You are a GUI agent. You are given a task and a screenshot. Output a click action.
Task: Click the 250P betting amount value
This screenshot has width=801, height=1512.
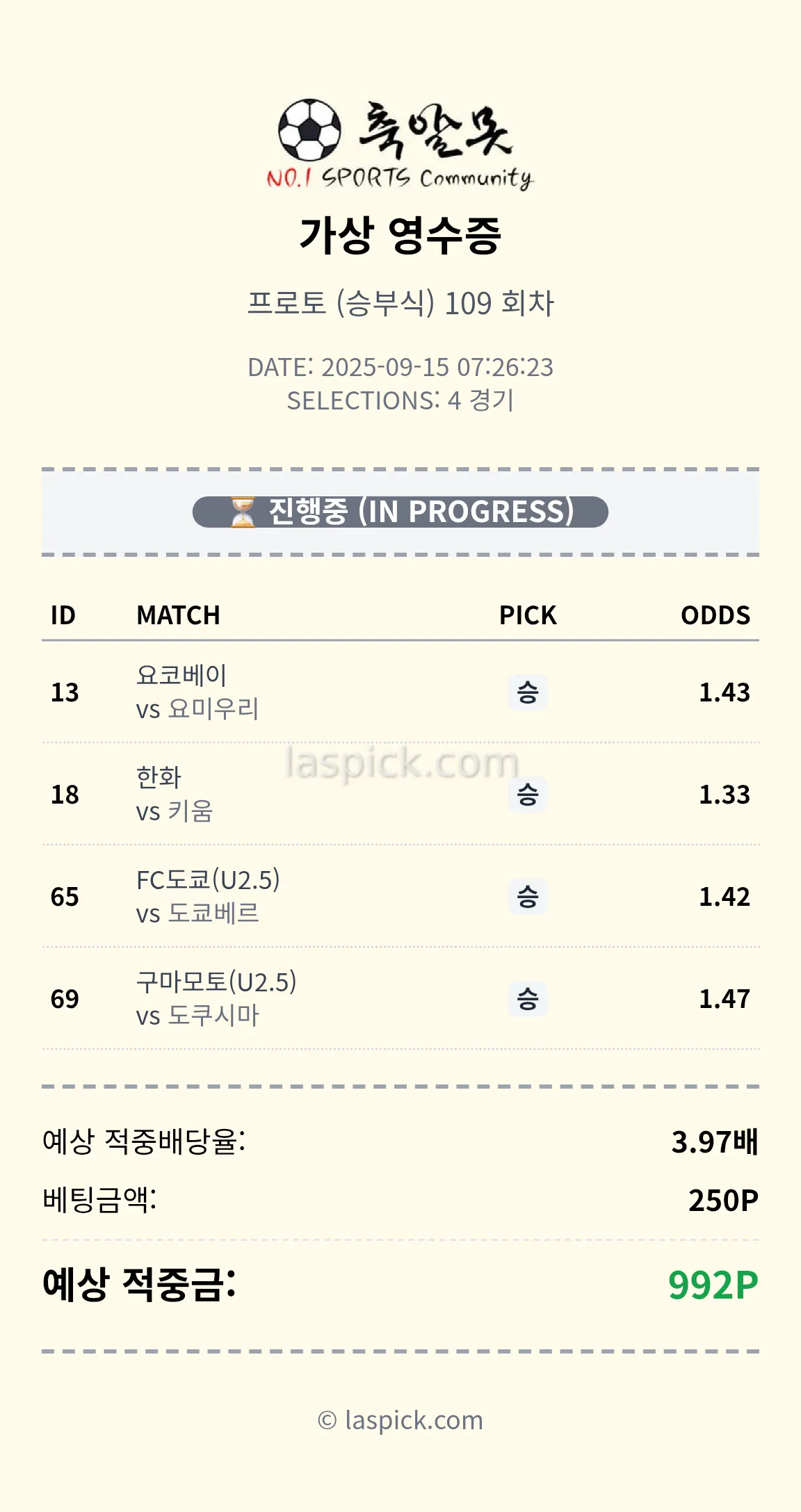723,1201
